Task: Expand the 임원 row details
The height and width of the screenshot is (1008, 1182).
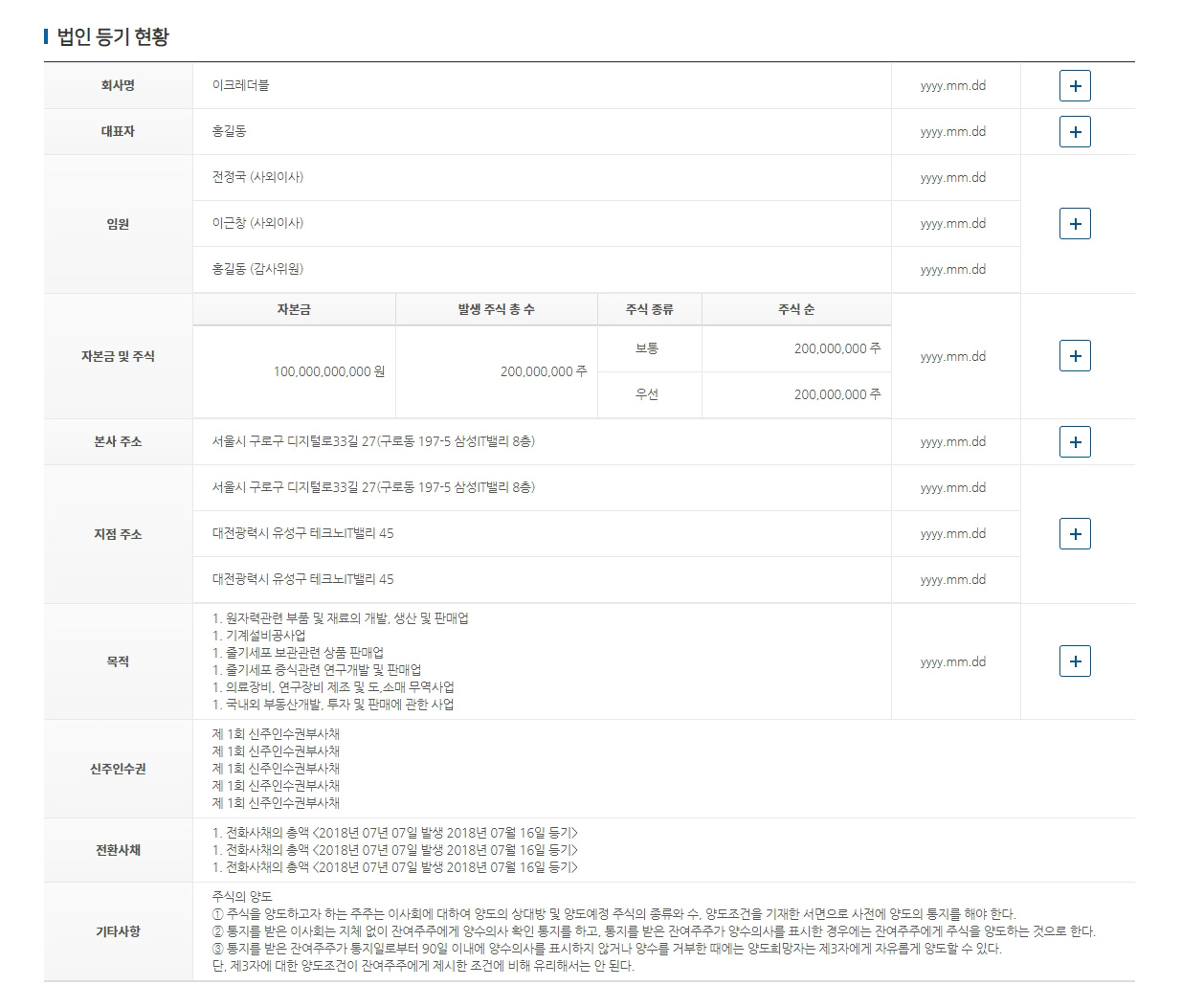Action: pos(1075,223)
